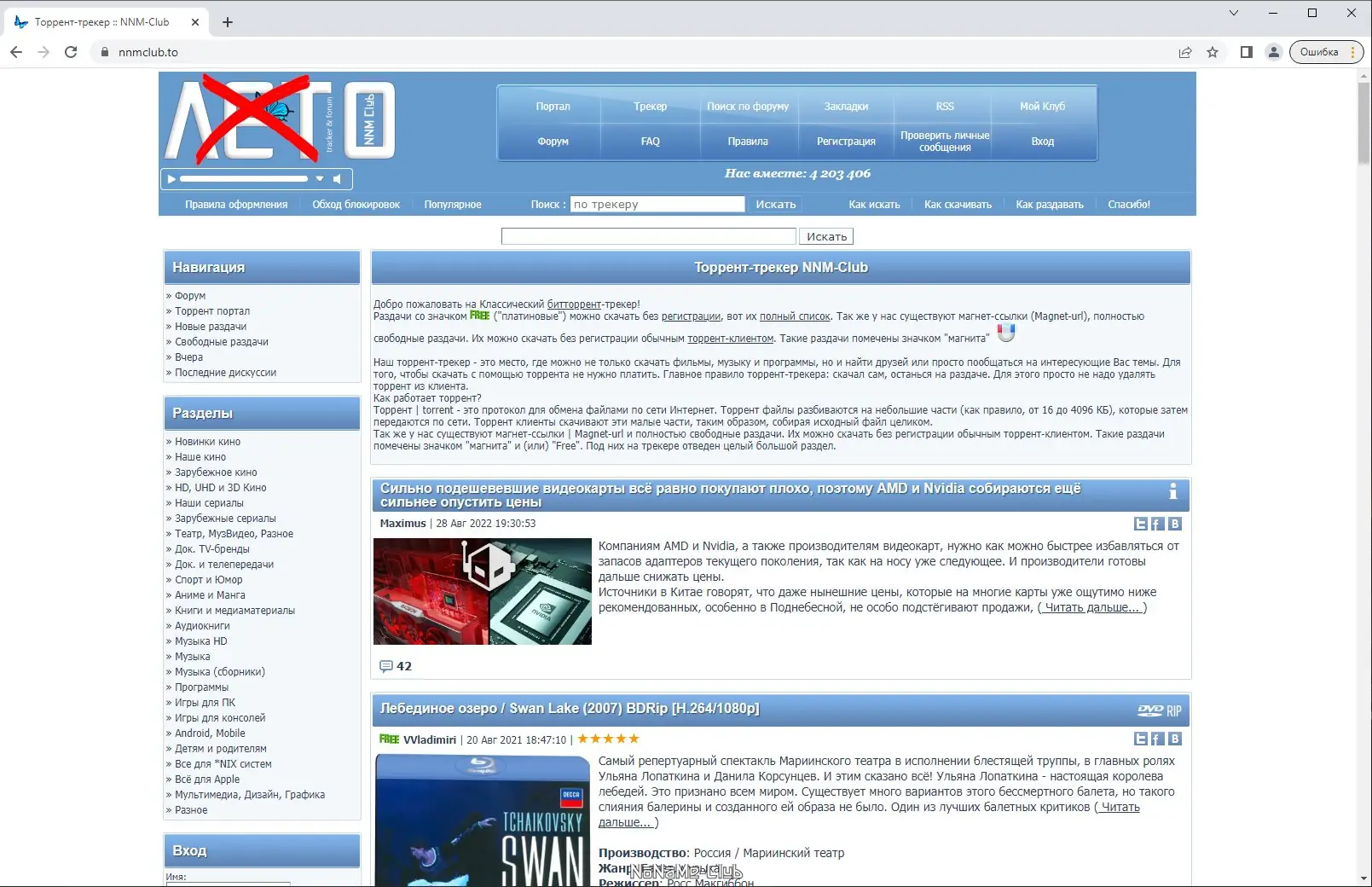
Task: Click the audio player progress bar
Action: 244,179
